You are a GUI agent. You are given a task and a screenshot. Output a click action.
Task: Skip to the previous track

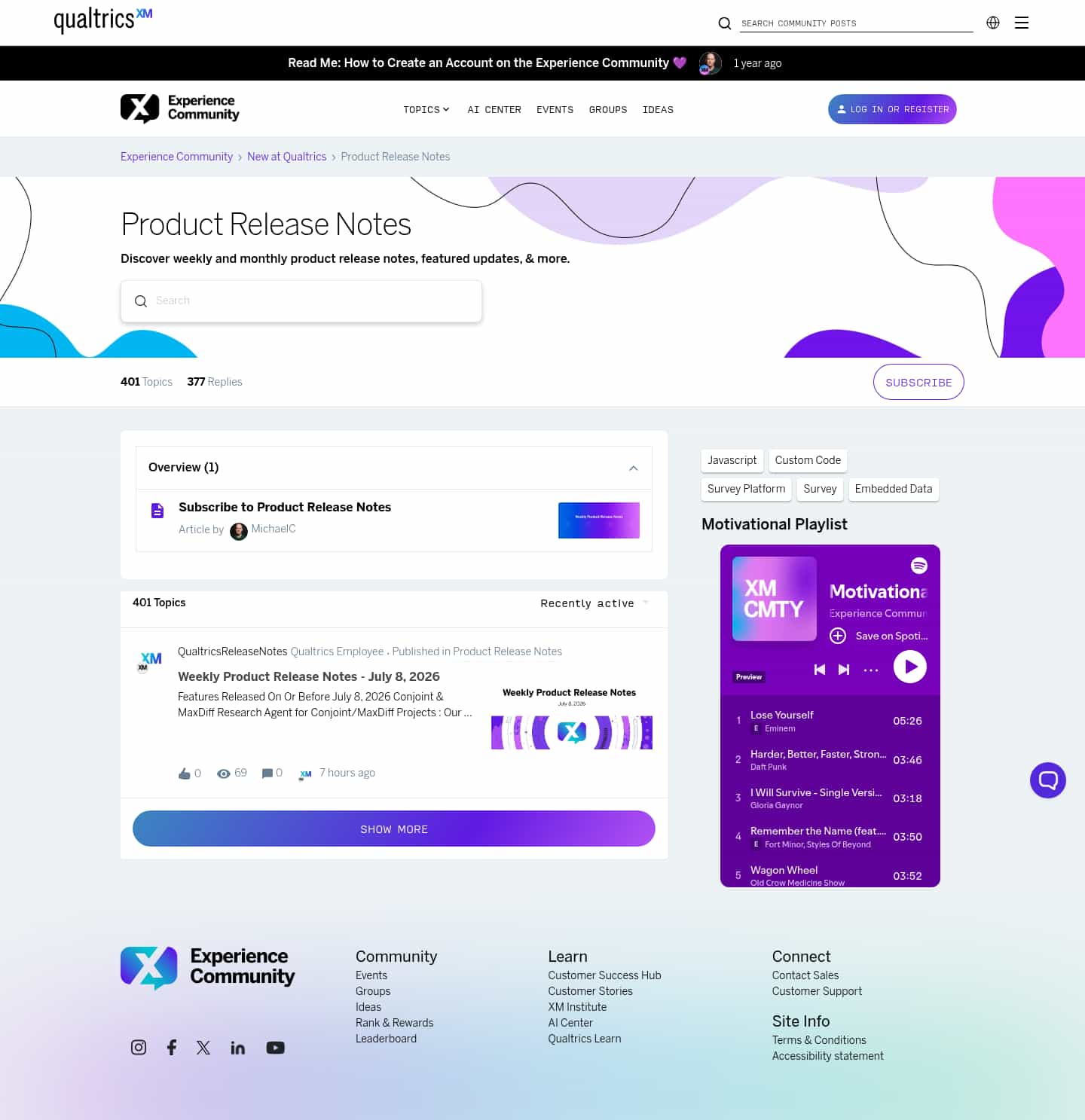pos(820,669)
